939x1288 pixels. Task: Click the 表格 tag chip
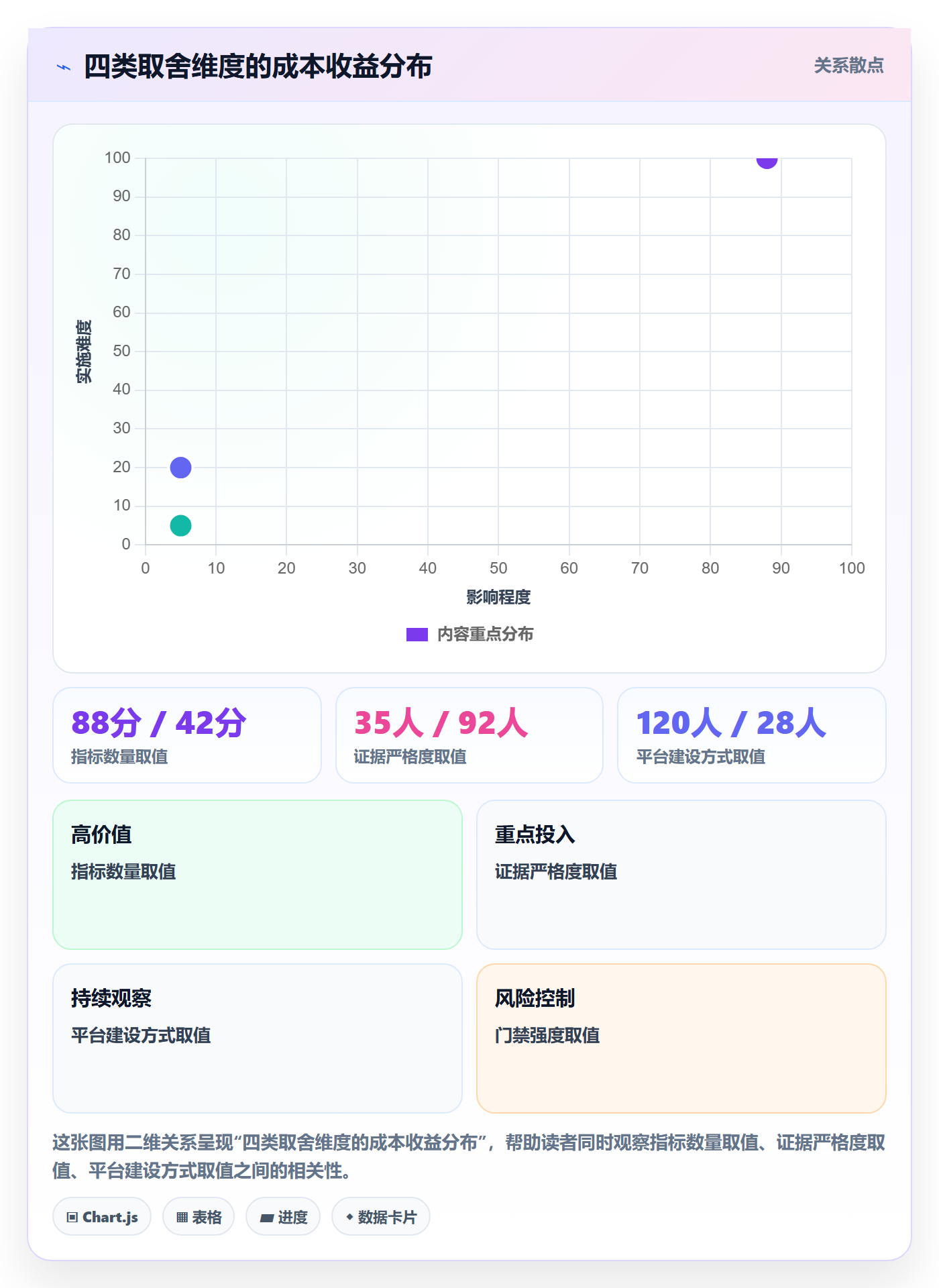(199, 1217)
